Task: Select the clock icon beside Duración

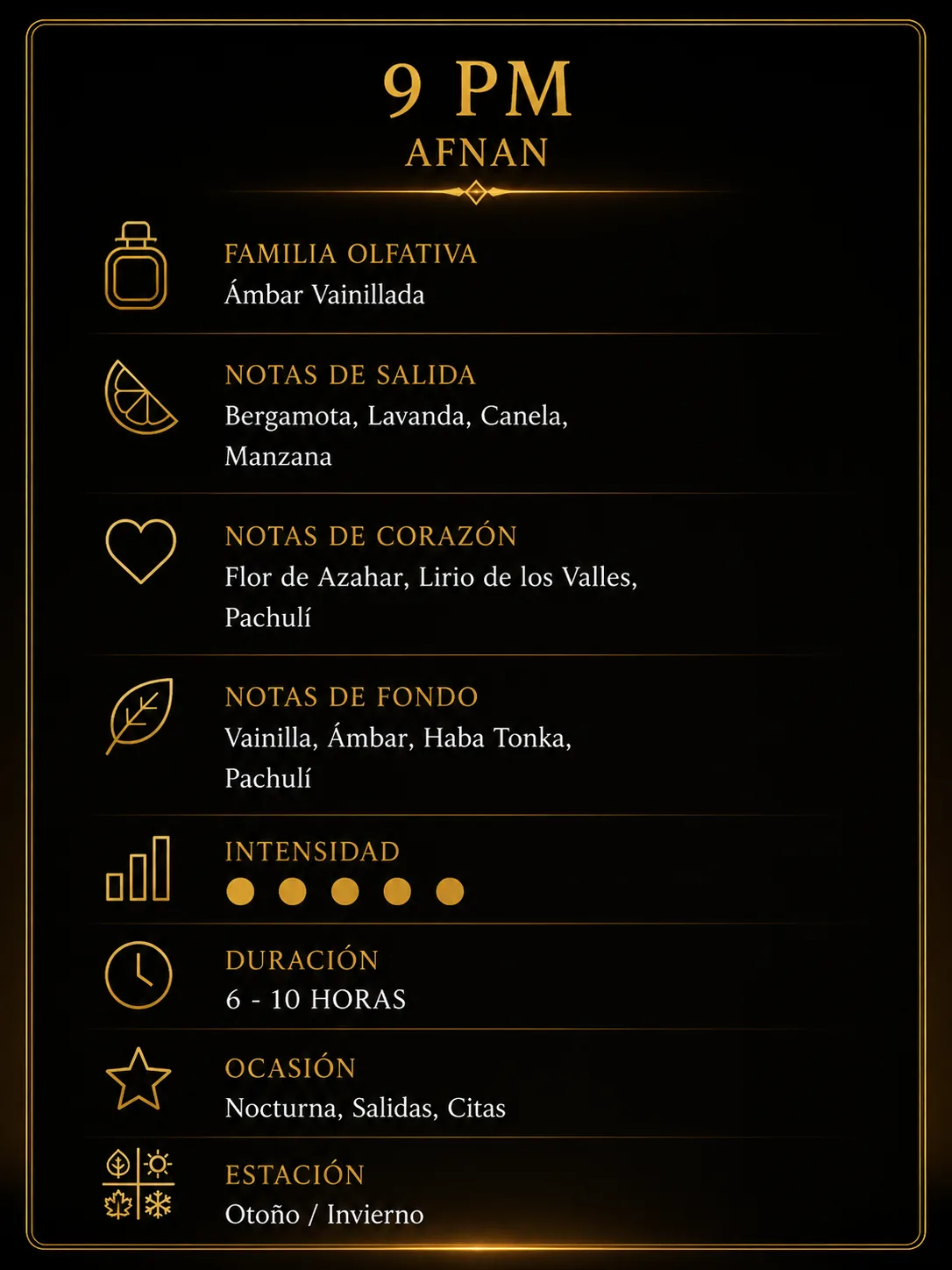Action: tap(139, 975)
